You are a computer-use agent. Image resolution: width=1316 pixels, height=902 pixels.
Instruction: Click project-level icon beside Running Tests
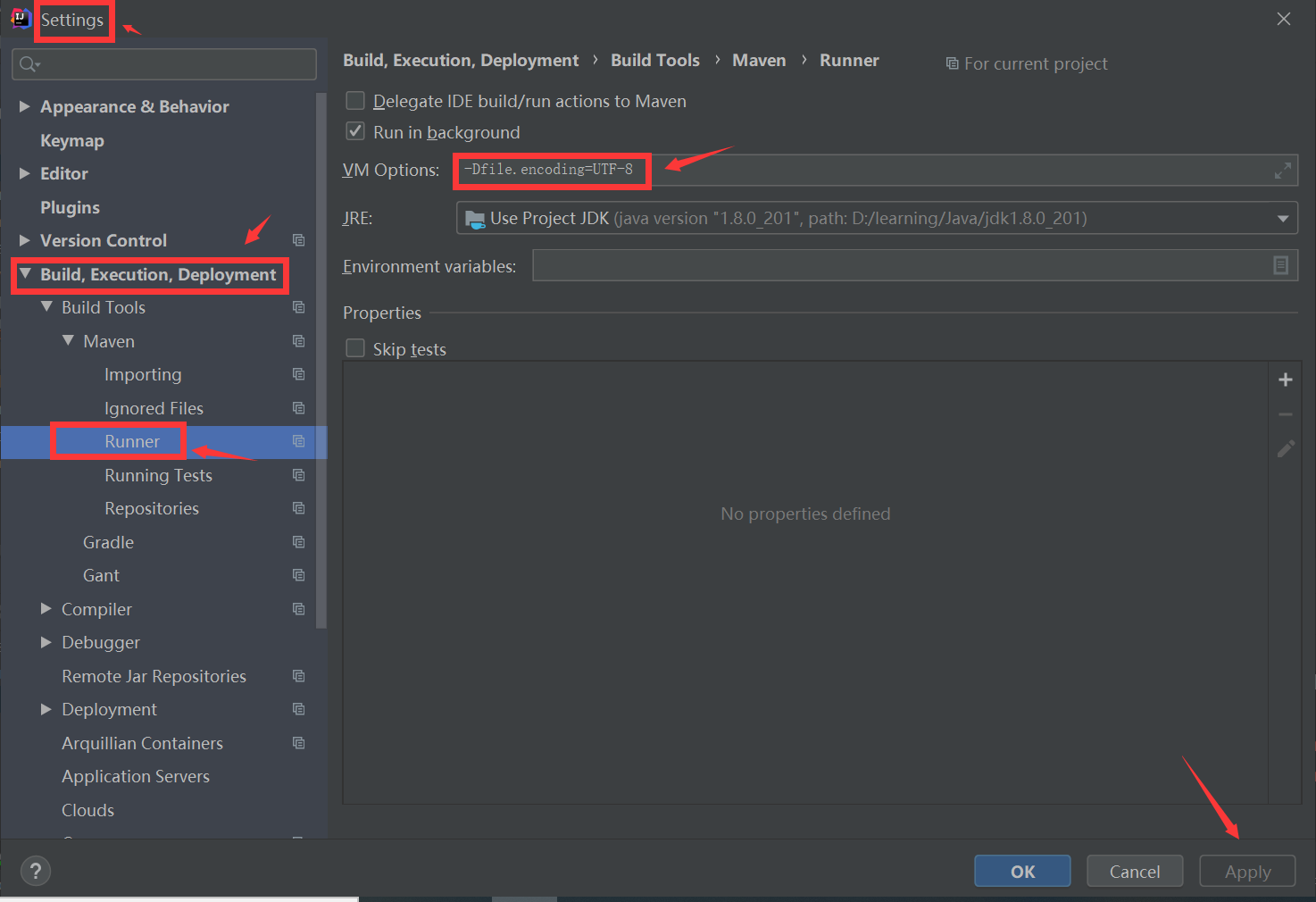click(298, 475)
